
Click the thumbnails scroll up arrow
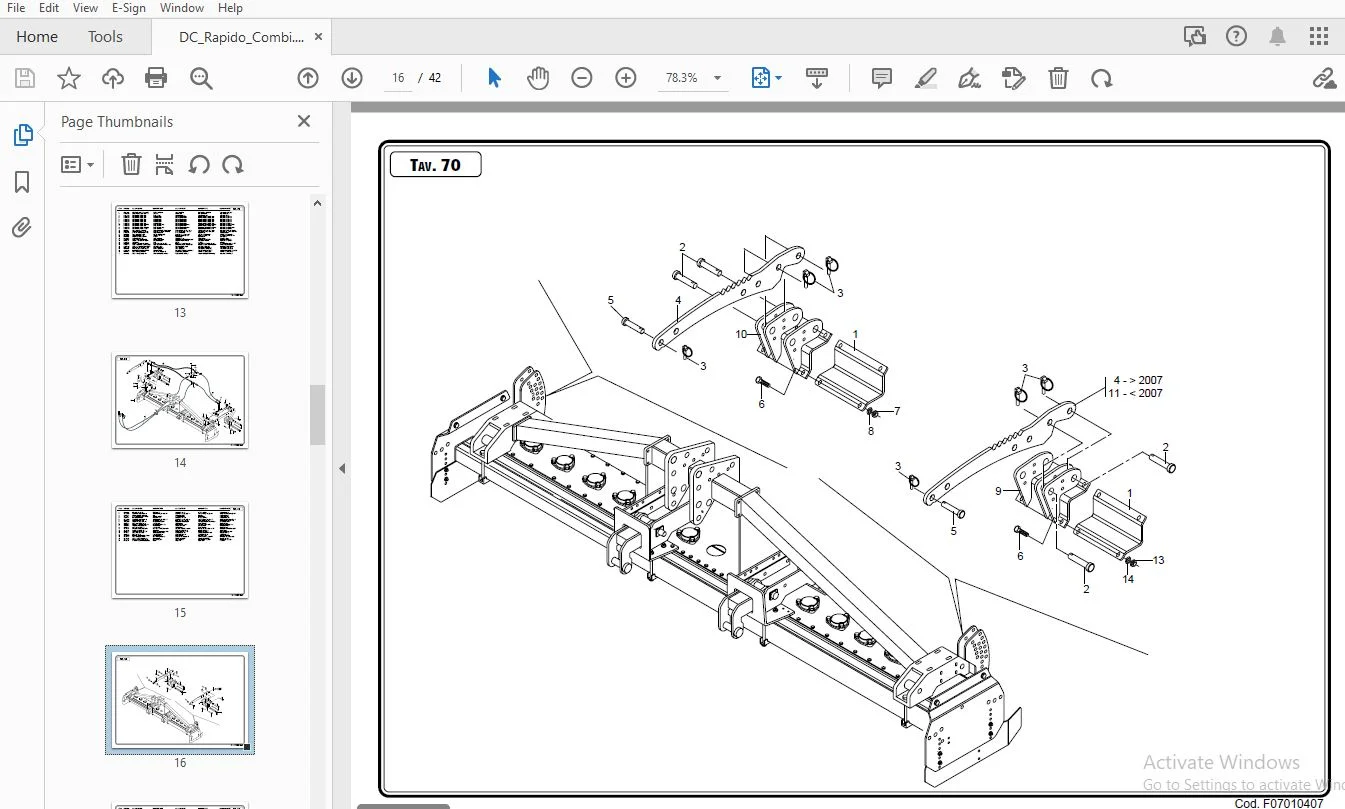(318, 203)
